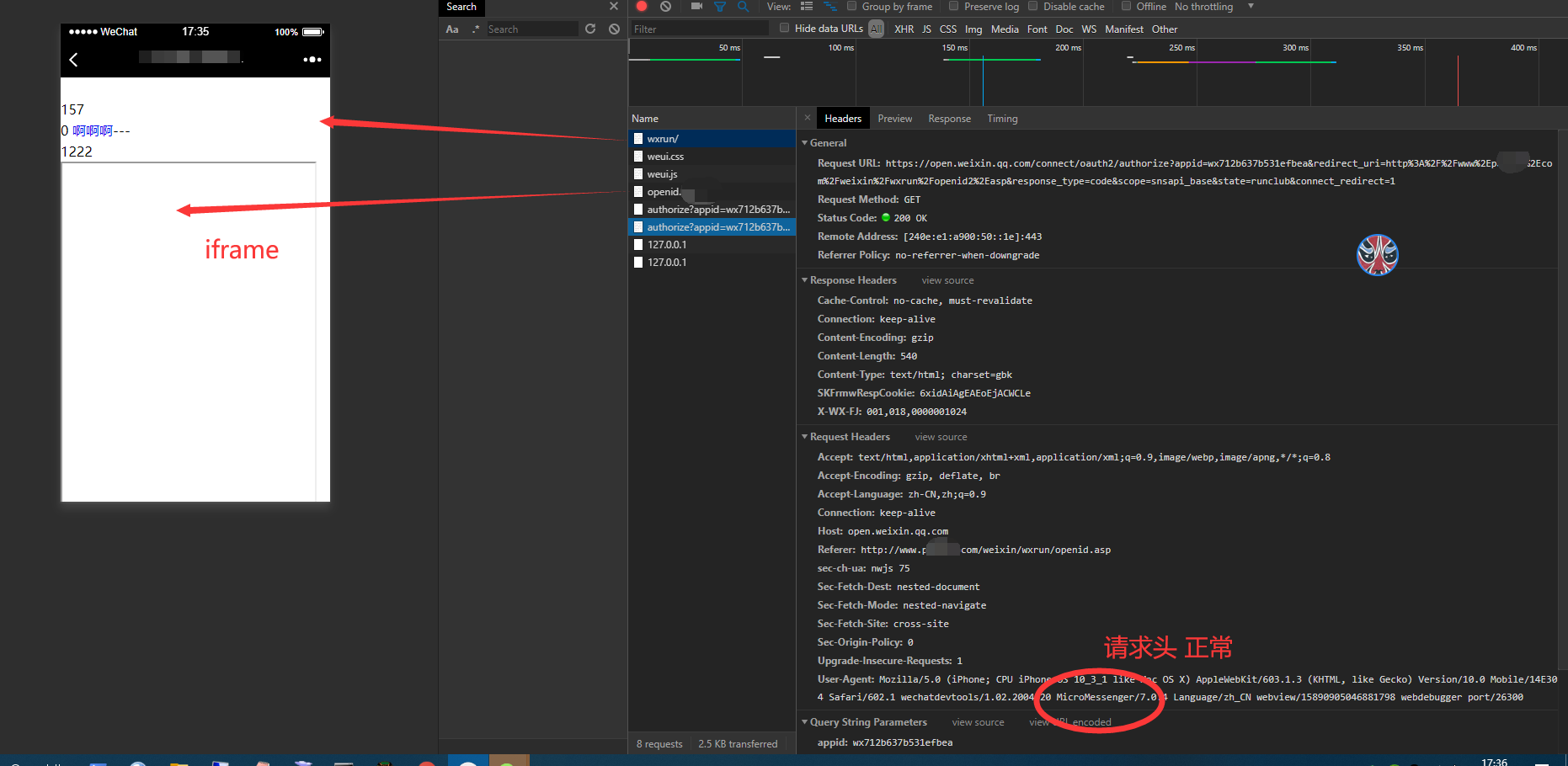View source of Response Headers
This screenshot has width=1568, height=766.
[x=947, y=280]
